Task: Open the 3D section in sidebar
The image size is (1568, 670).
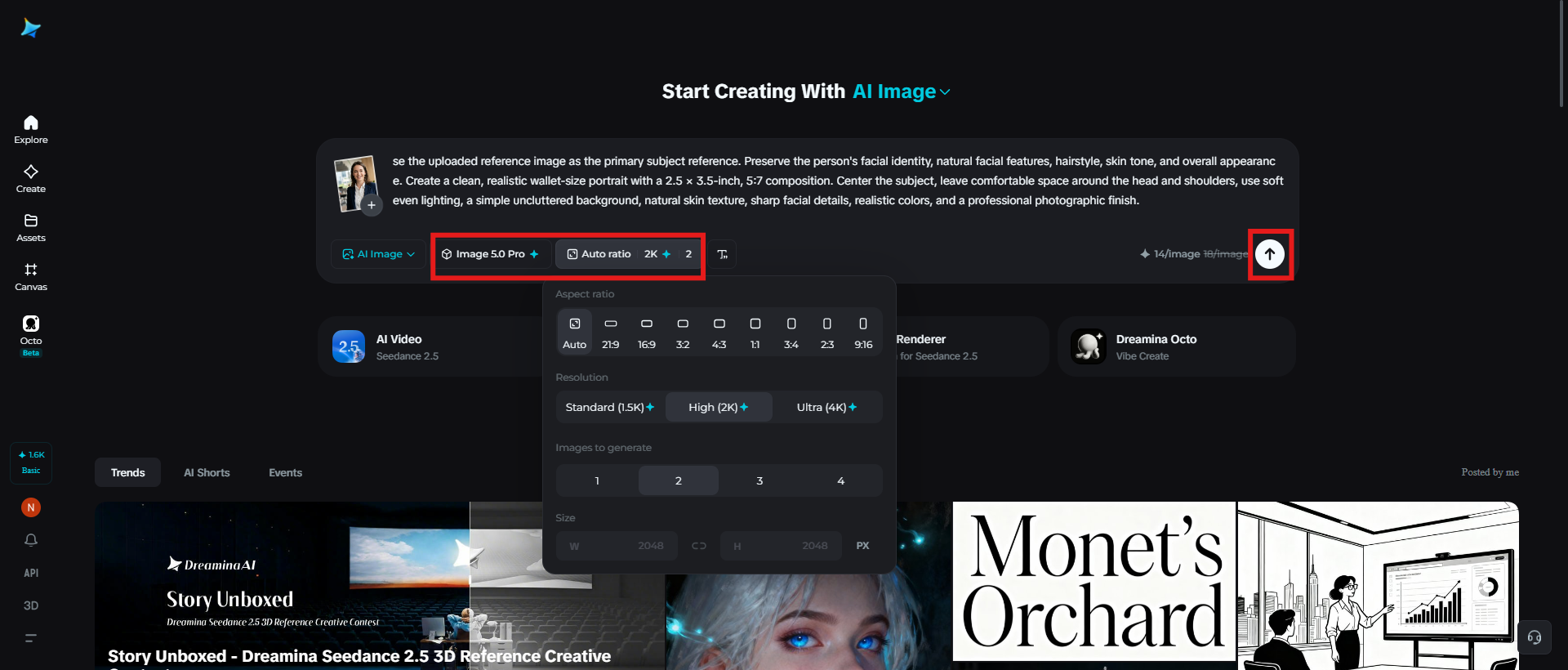Action: click(31, 605)
